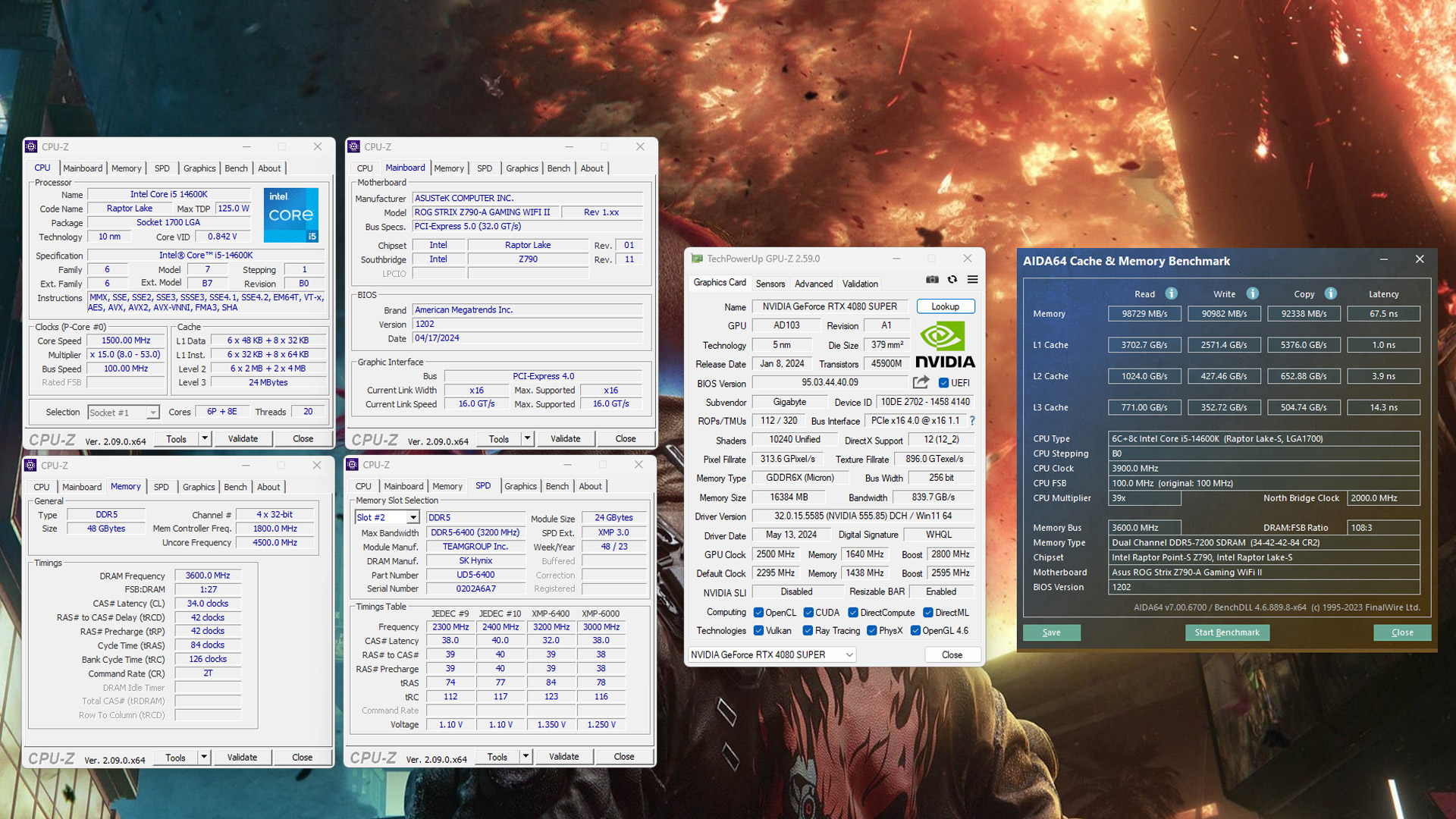This screenshot has width=1456, height=819.
Task: Click the Memory Latency value '67.5 ns'
Action: coord(1383,313)
